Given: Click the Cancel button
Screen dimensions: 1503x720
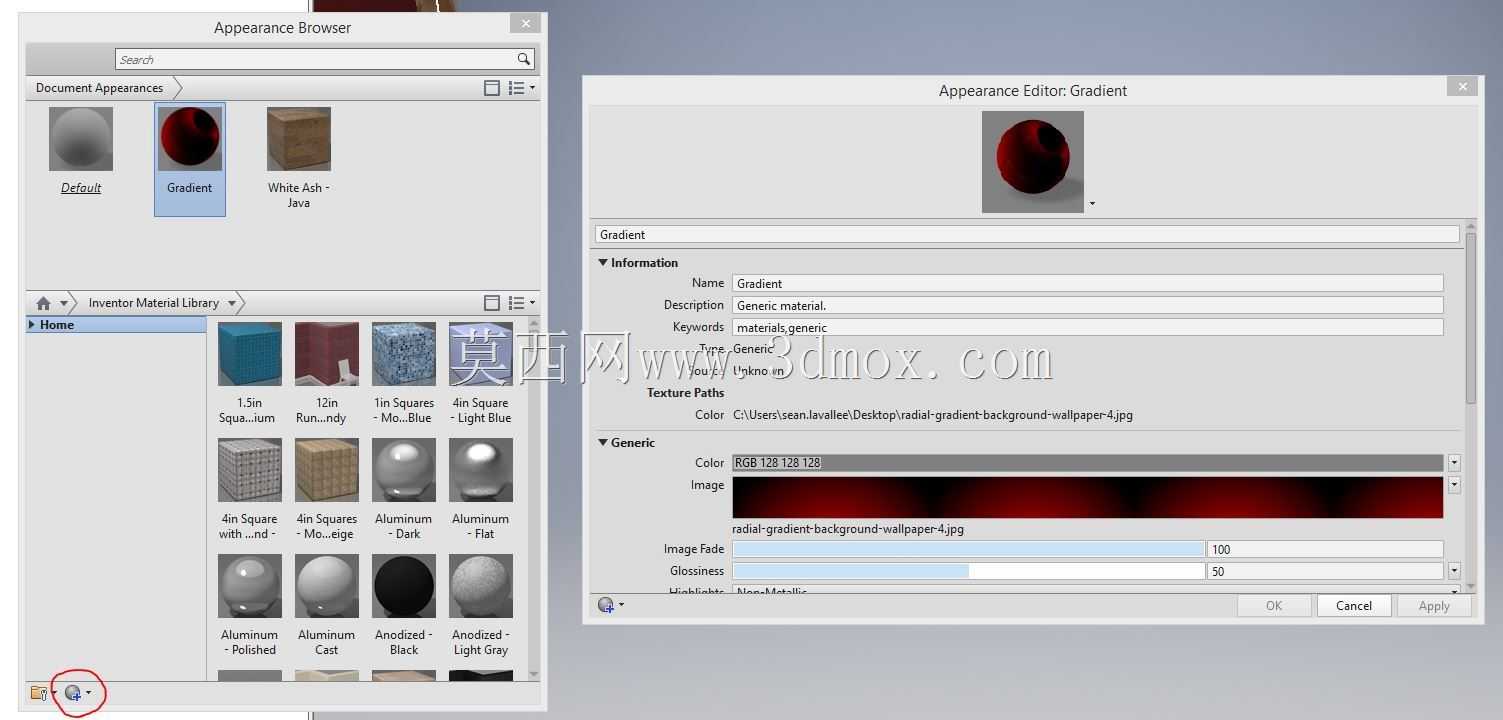Looking at the screenshot, I should pyautogui.click(x=1354, y=606).
